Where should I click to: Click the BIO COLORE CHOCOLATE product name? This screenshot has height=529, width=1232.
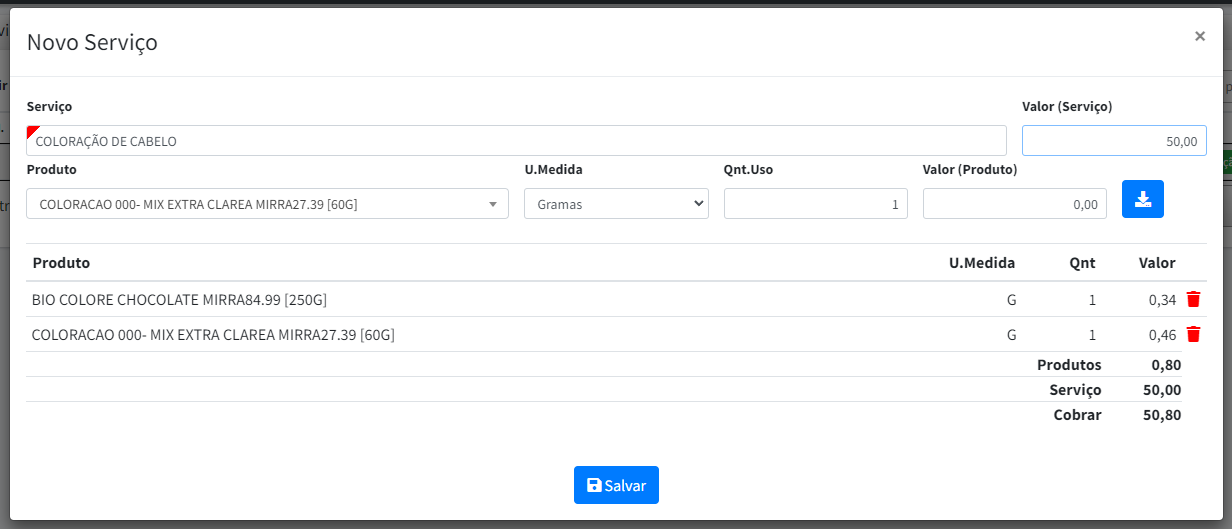(180, 299)
